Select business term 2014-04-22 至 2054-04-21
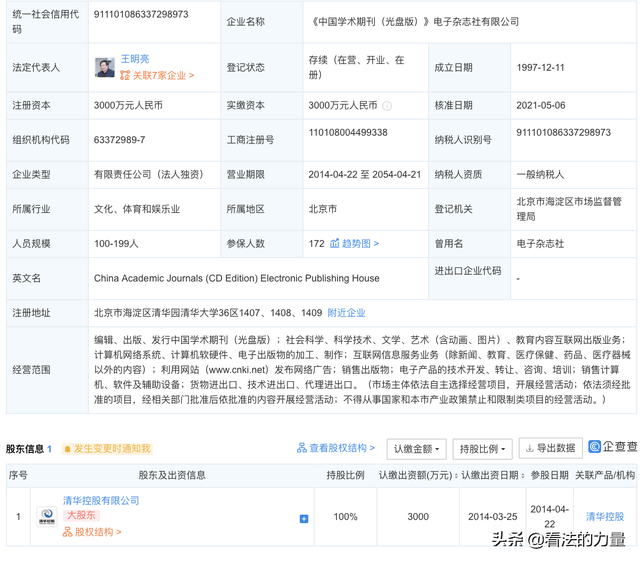 coord(364,175)
